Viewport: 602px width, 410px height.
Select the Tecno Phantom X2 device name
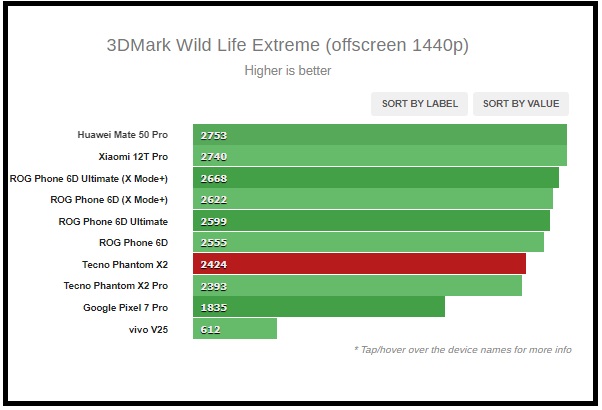click(125, 264)
